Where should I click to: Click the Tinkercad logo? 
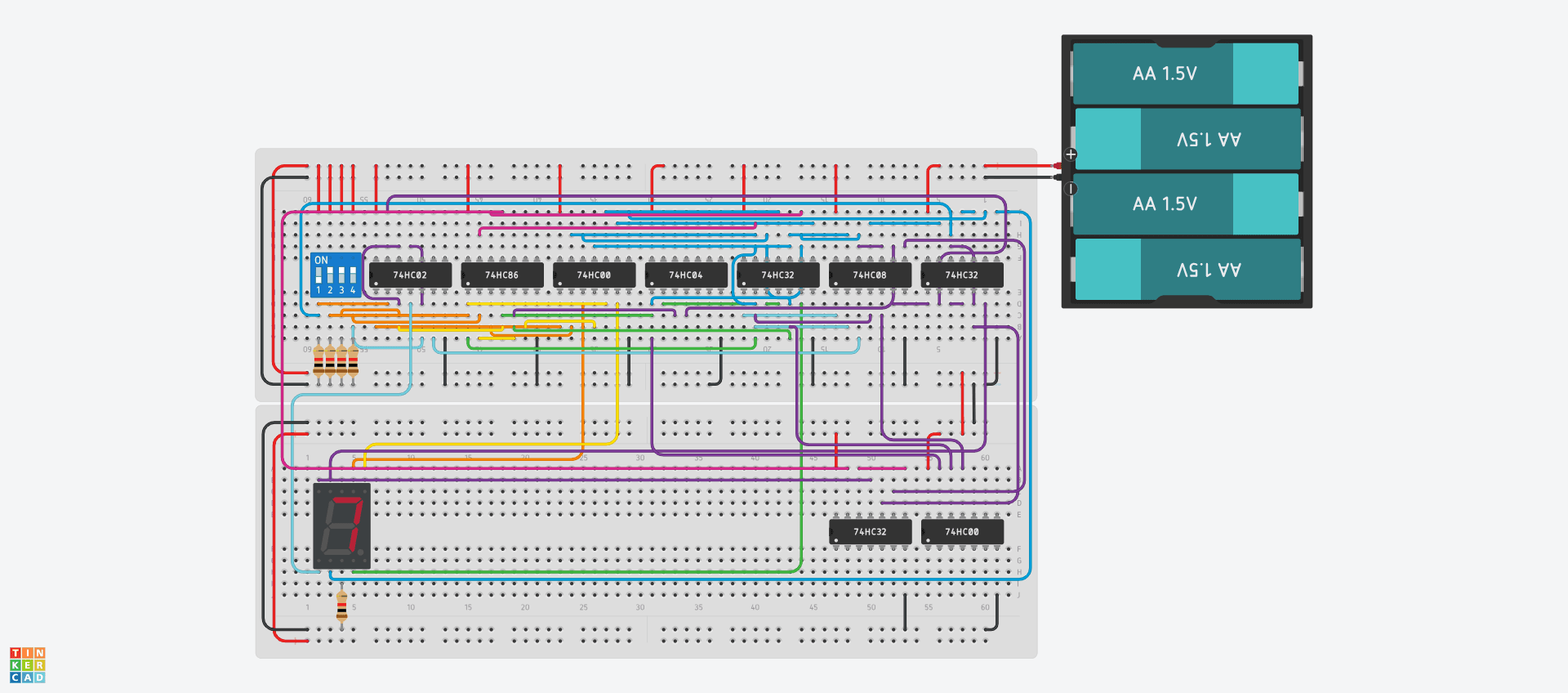click(28, 665)
